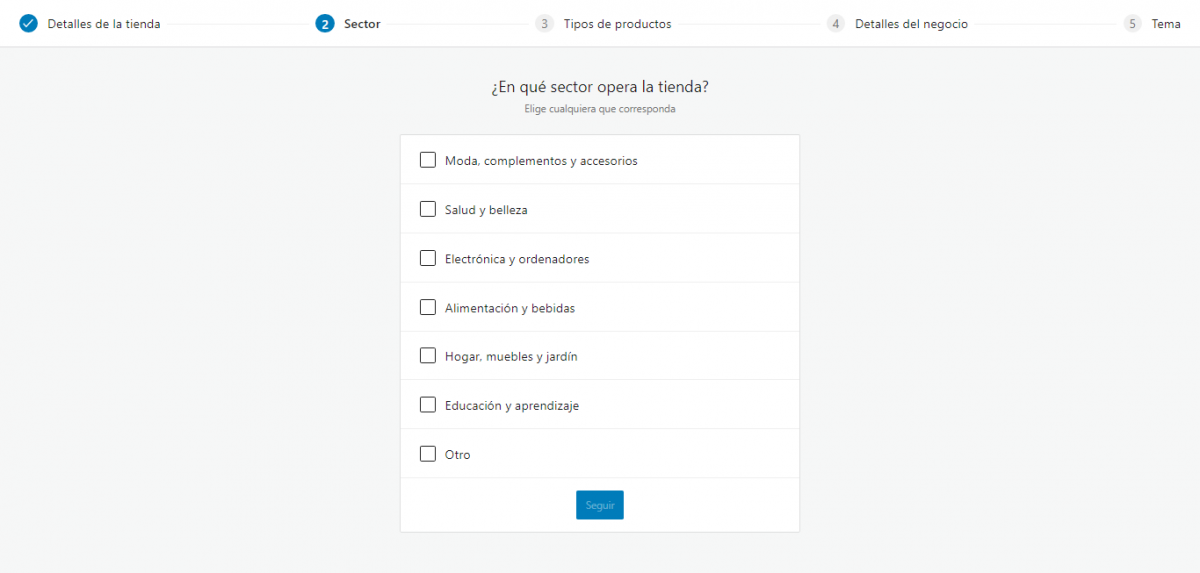Viewport: 1200px width, 573px height.
Task: Click the step 3 number circle
Action: point(544,24)
